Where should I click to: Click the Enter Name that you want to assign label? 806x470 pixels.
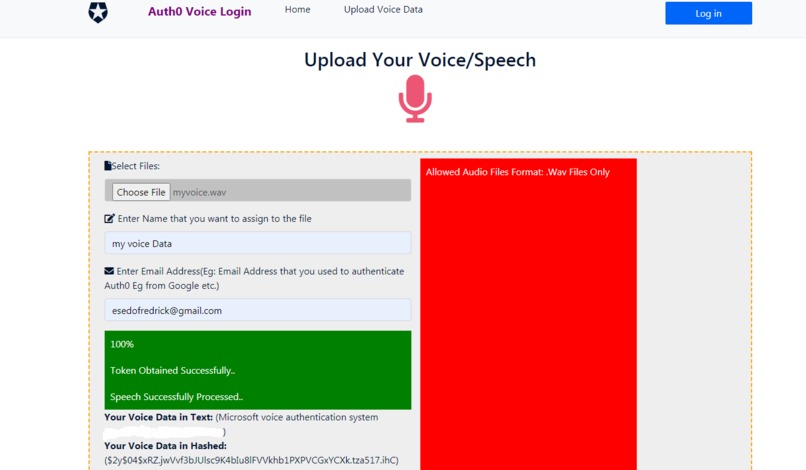[x=214, y=219]
